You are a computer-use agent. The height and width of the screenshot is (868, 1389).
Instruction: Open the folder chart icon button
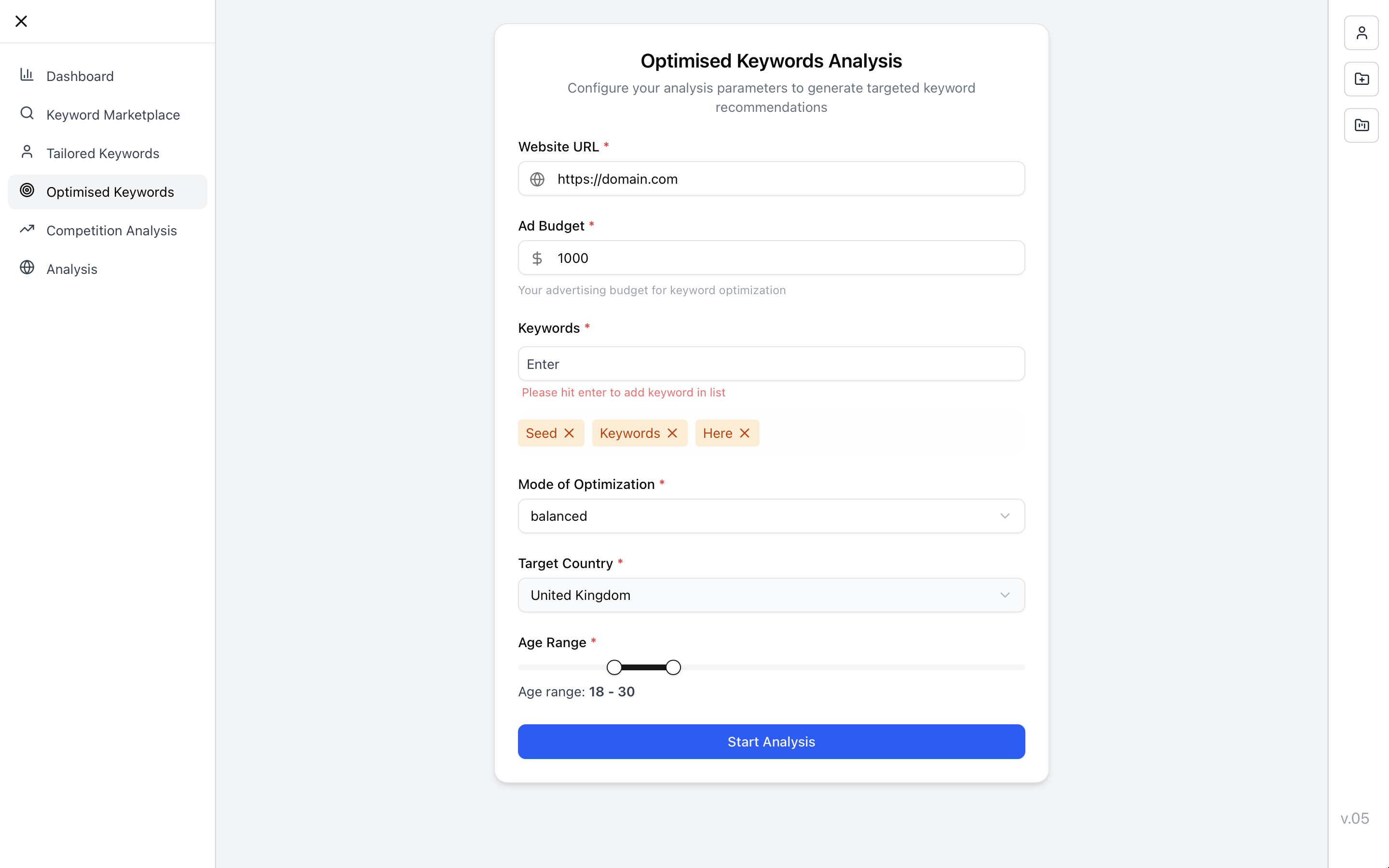pyautogui.click(x=1361, y=125)
